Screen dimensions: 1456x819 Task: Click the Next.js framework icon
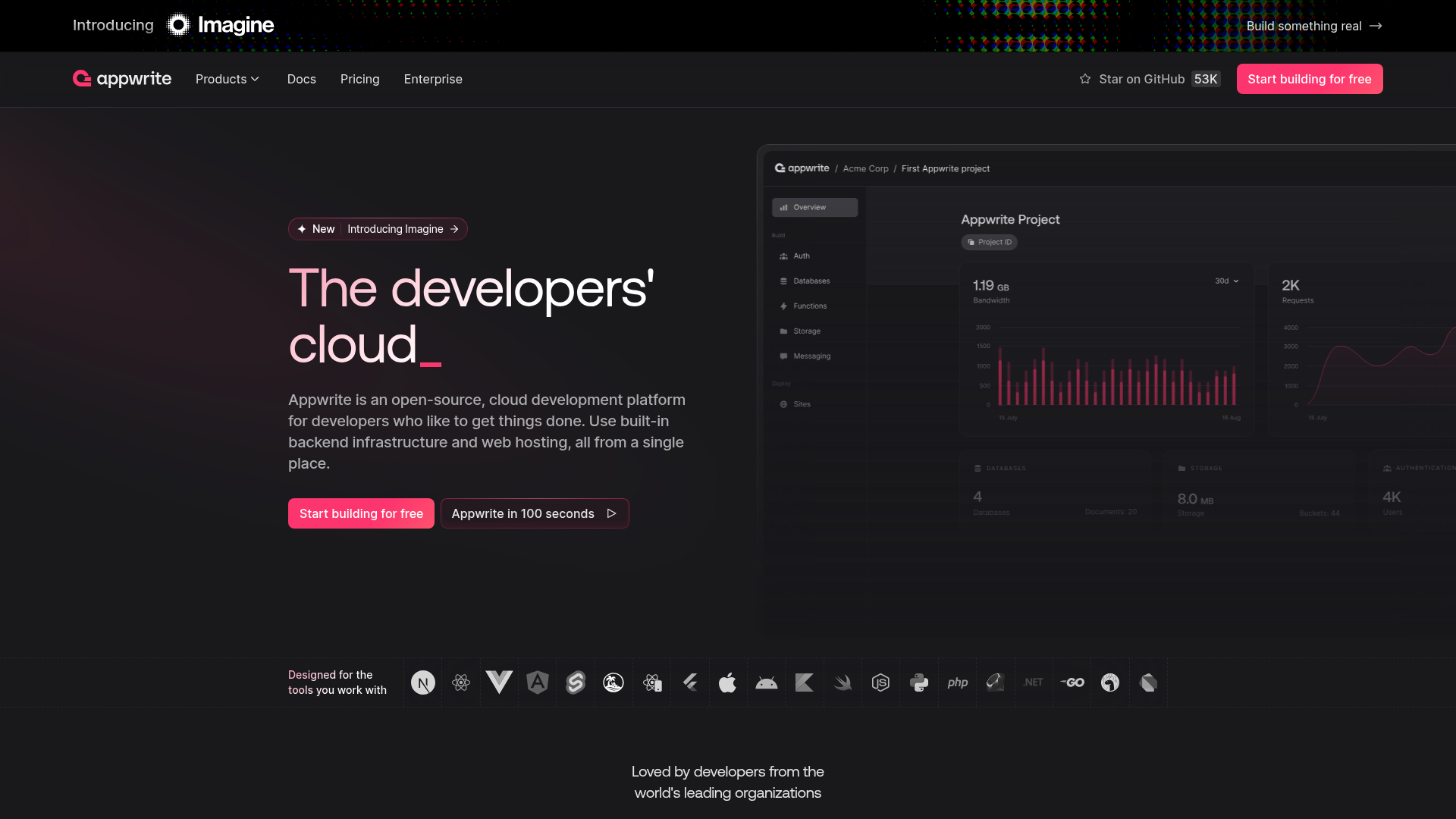(x=423, y=682)
